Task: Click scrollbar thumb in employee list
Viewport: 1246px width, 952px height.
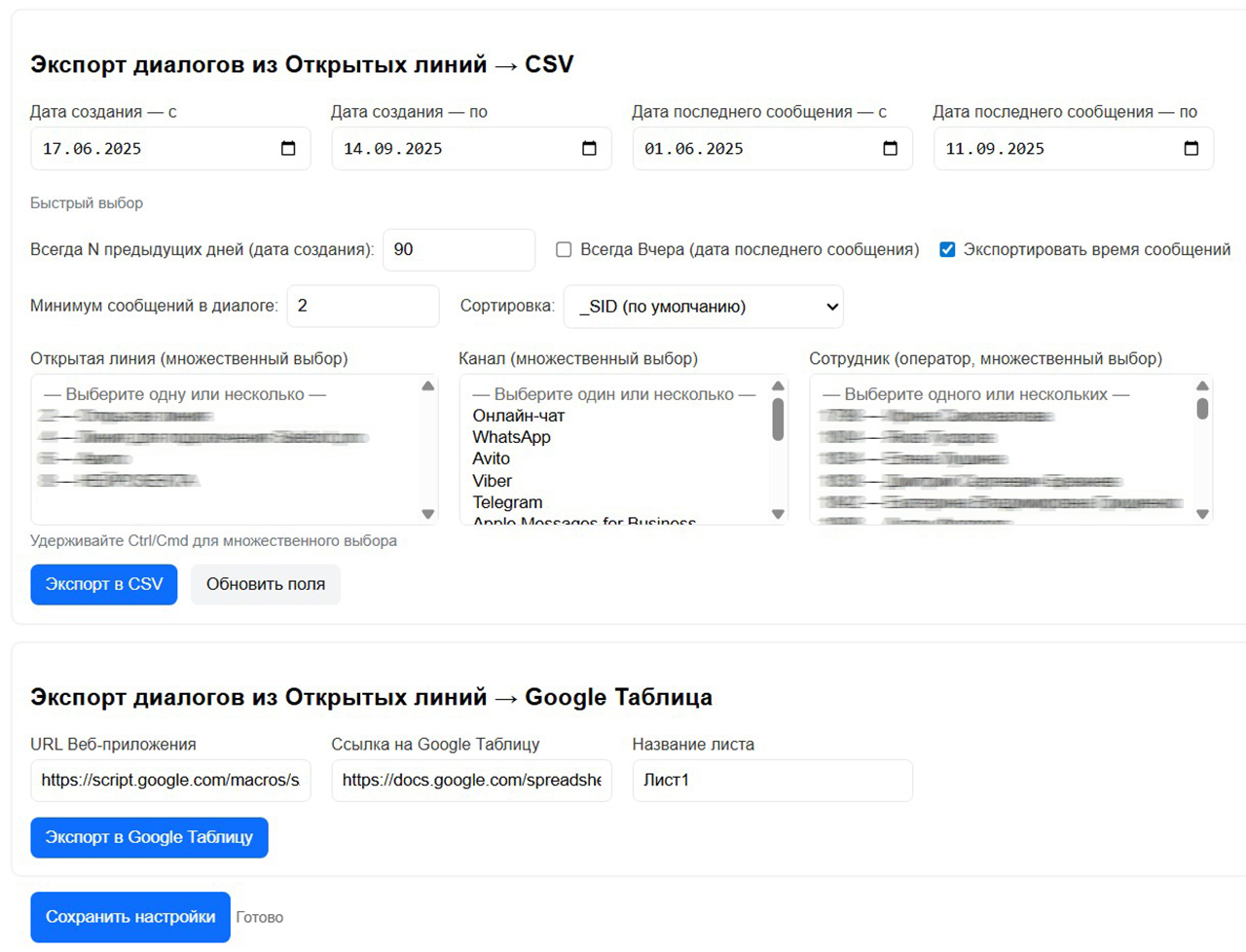Action: pyautogui.click(x=1202, y=409)
